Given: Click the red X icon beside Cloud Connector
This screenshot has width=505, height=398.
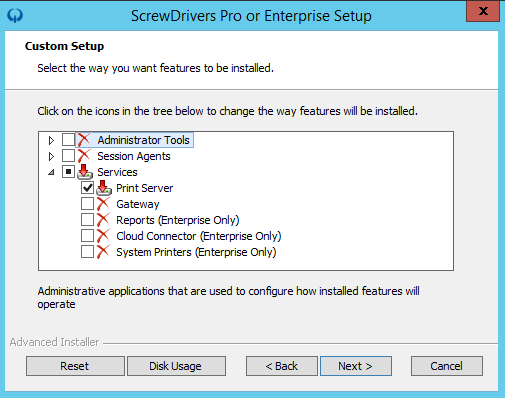Looking at the screenshot, I should click(x=103, y=236).
